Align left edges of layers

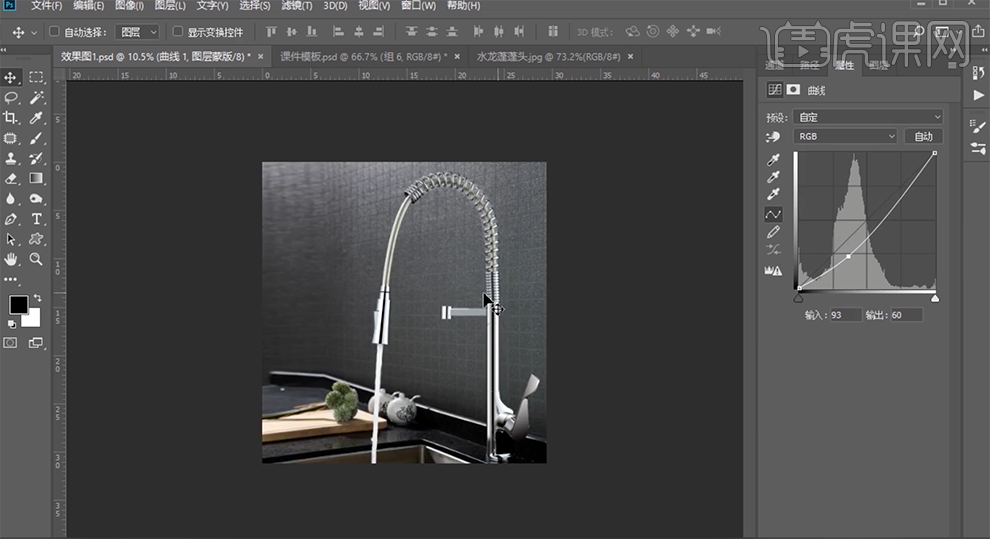click(338, 32)
